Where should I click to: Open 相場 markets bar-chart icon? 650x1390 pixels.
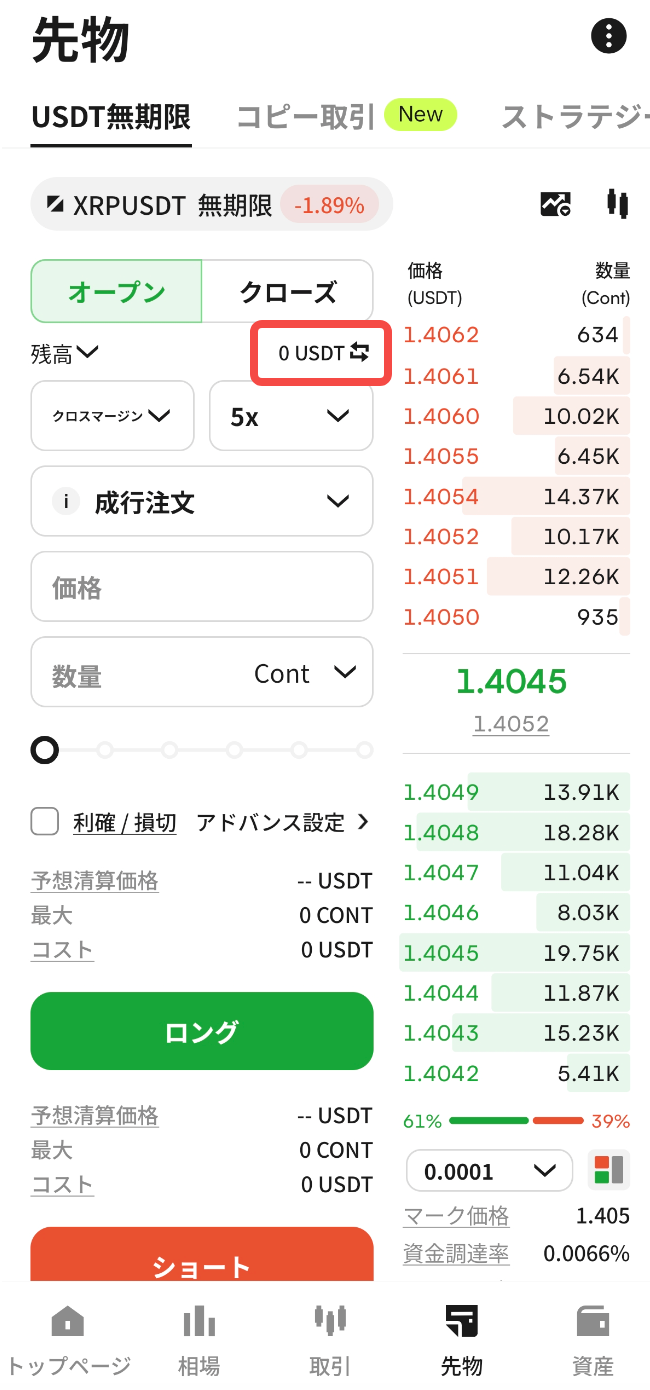point(199,1321)
